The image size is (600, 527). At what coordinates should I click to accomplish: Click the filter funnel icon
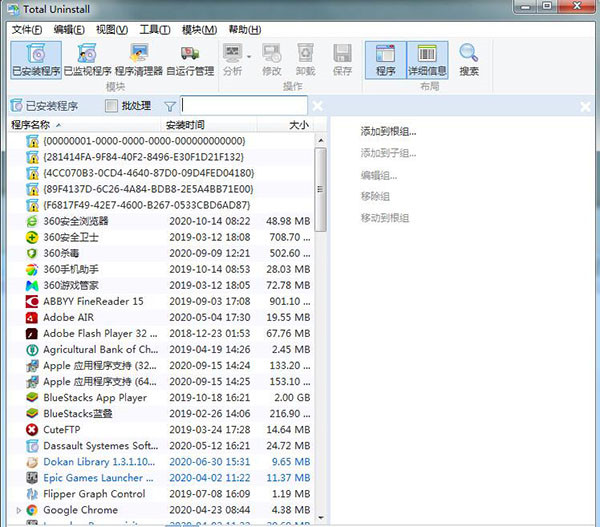click(170, 106)
